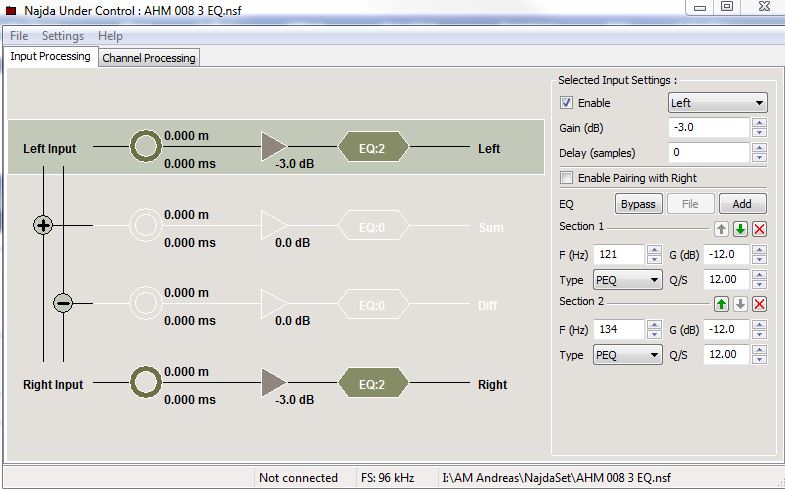Decrease Delay (samples) with spinner down arrow
The width and height of the screenshot is (785, 489).
coord(759,157)
